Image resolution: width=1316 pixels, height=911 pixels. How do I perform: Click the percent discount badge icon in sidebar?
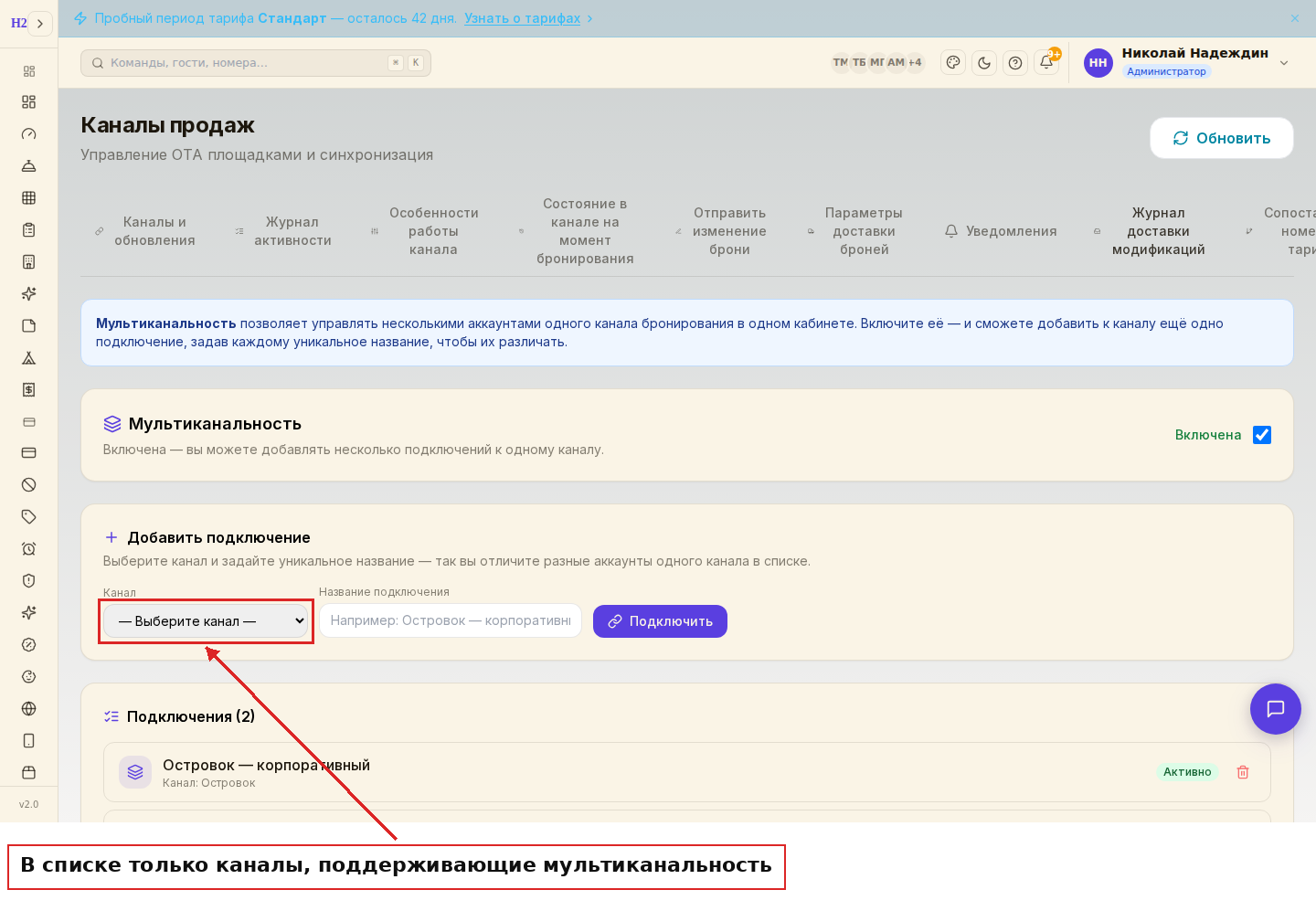28,645
